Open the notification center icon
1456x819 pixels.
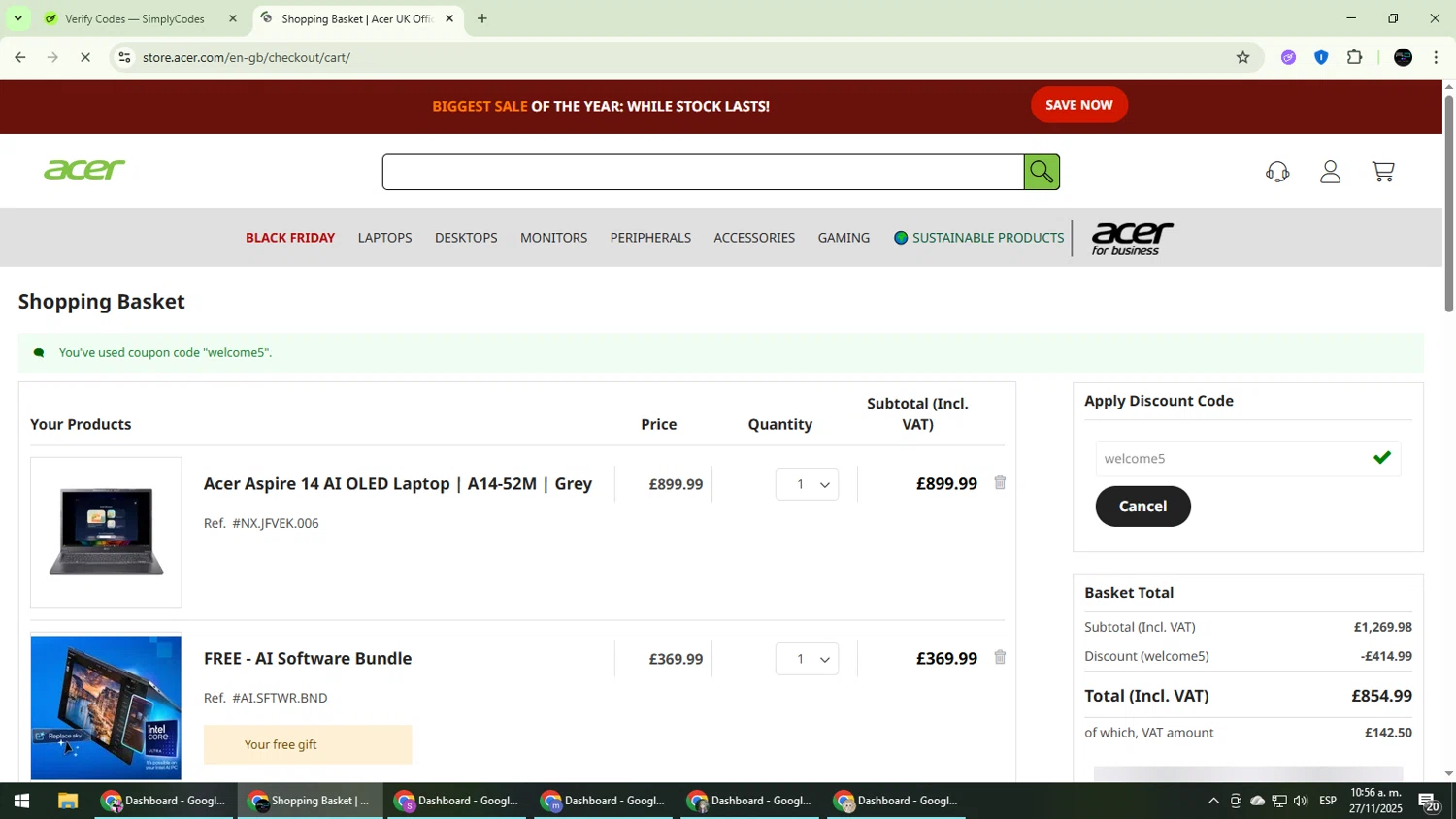tap(1429, 801)
